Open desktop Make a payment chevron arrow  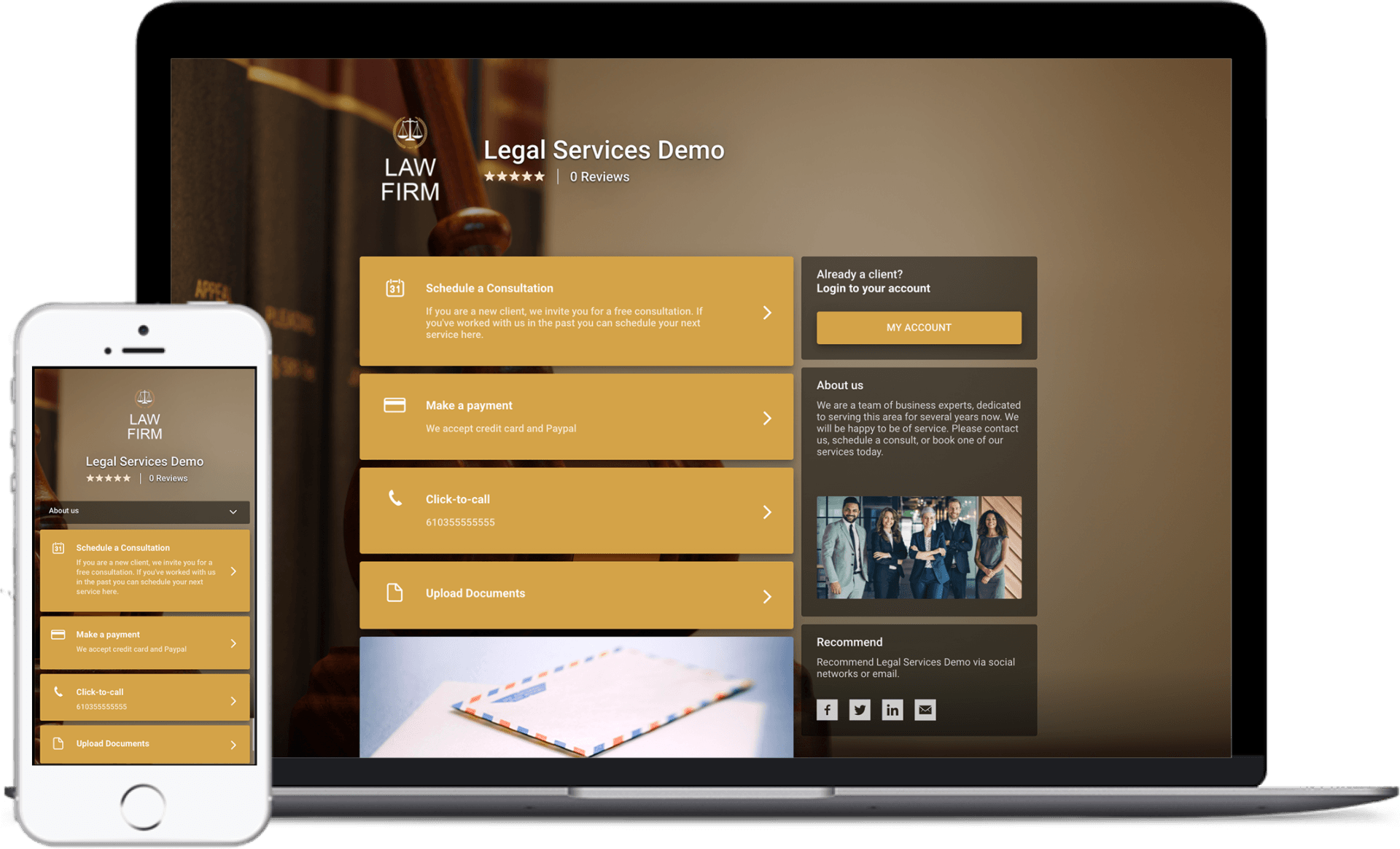[767, 418]
